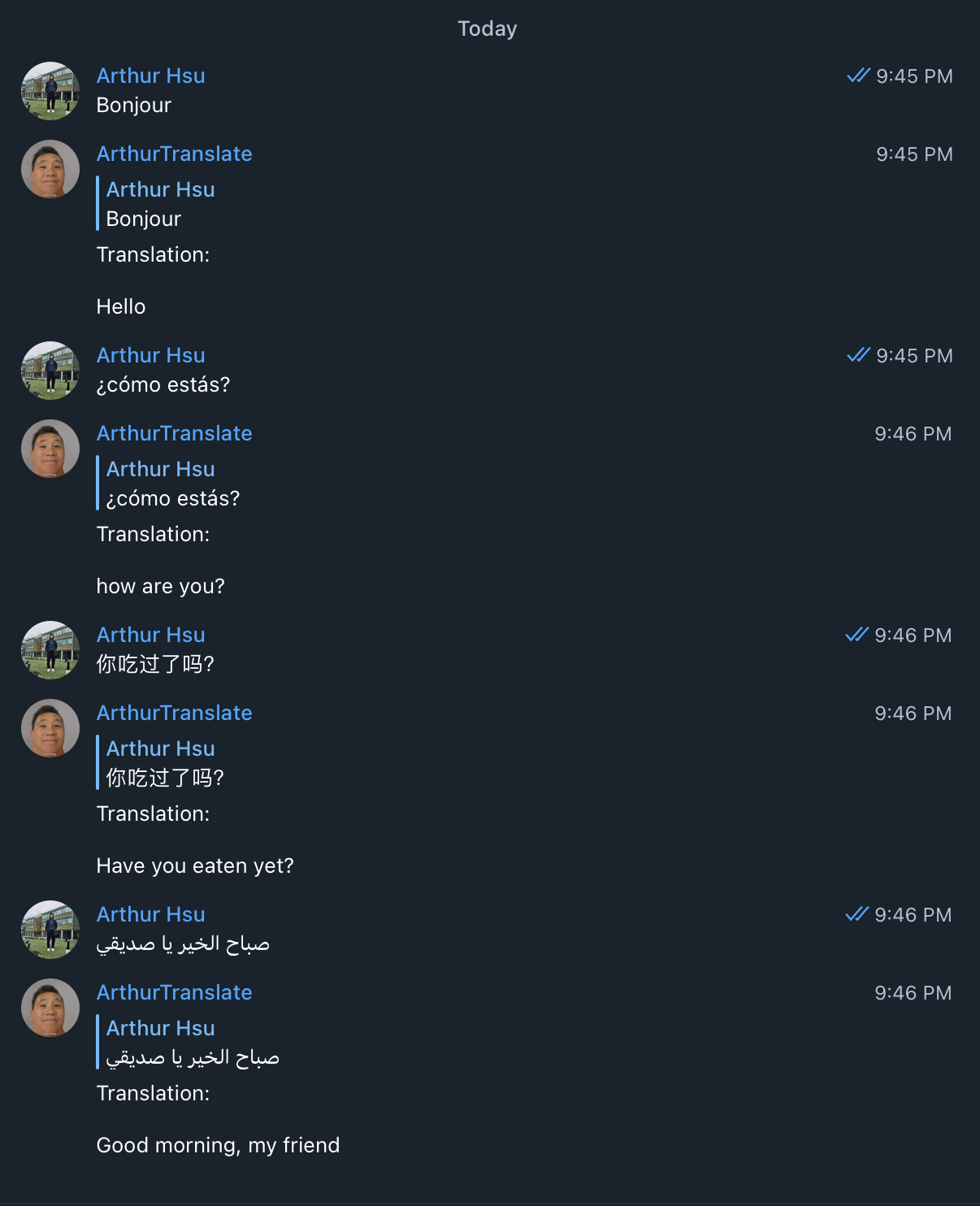Image resolution: width=980 pixels, height=1206 pixels.
Task: Click ArthurTranslate avatar beside Have you eaten translation
Action: pyautogui.click(x=50, y=728)
